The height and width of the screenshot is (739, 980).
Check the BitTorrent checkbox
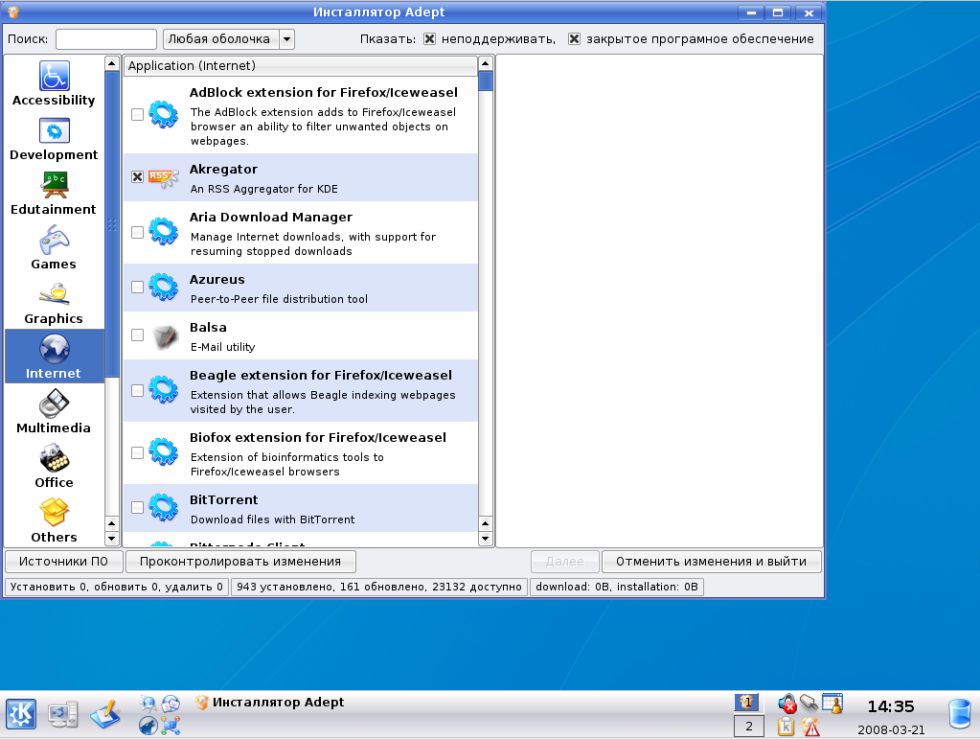[138, 507]
